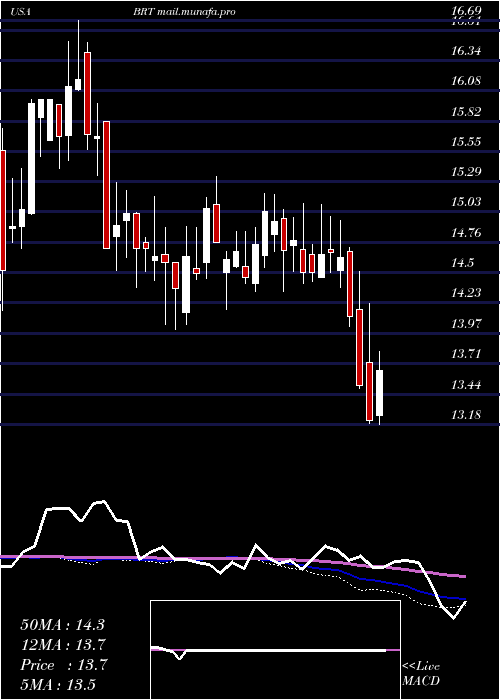Click the last white candlestick on the right

point(379,393)
